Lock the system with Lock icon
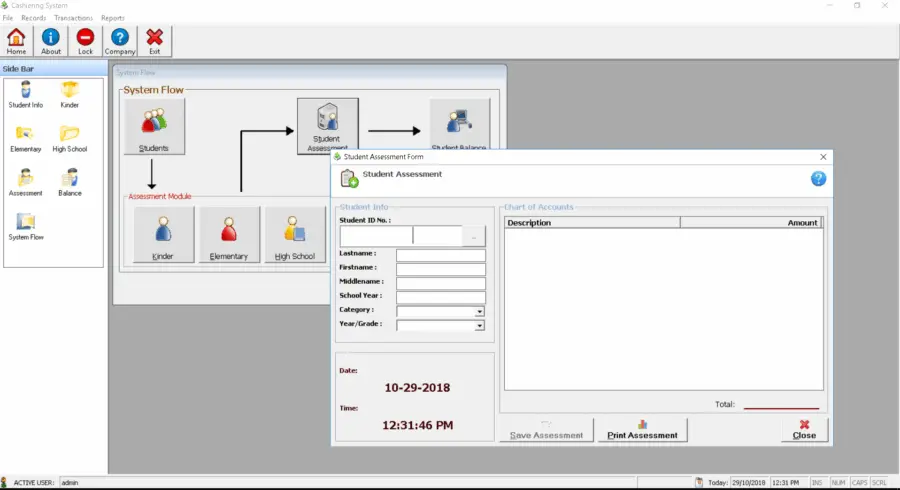Screen dimensions: 900x490 pyautogui.click(x=85, y=41)
